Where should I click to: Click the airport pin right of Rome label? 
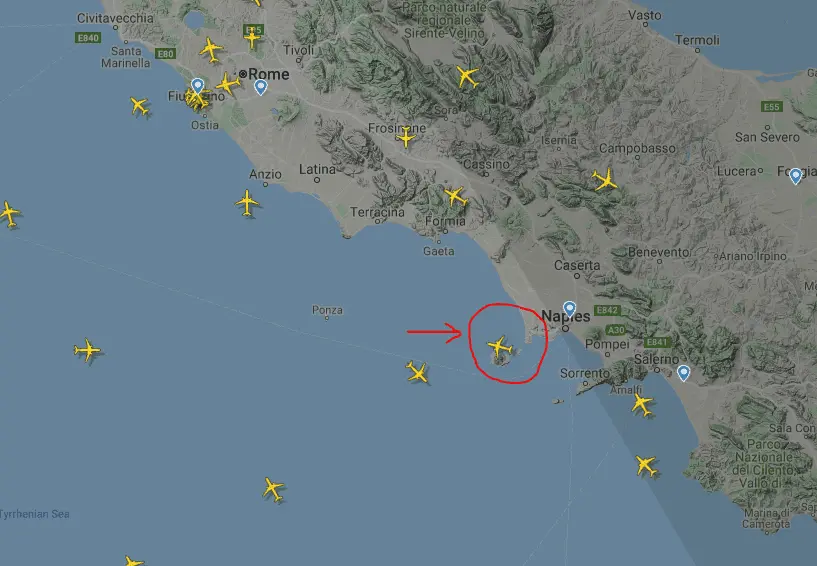[261, 87]
